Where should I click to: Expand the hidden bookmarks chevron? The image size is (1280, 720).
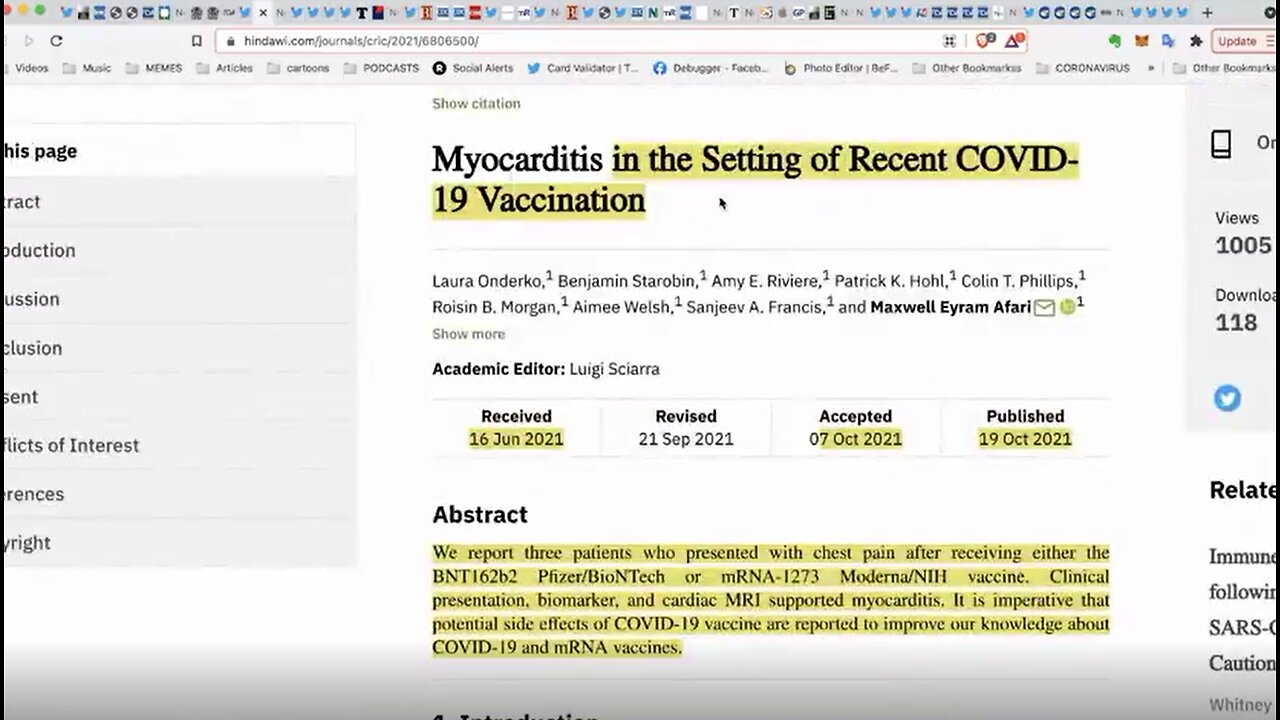click(1151, 68)
